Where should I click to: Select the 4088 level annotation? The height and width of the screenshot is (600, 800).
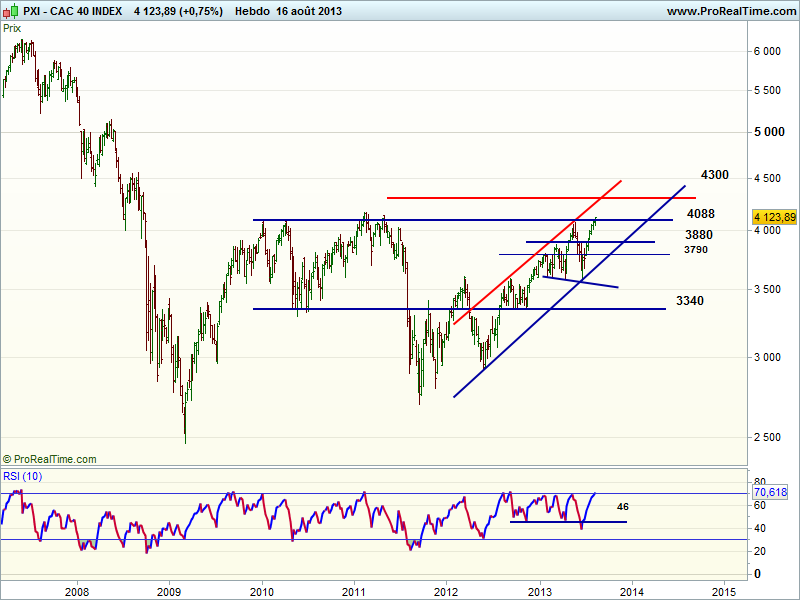point(700,214)
